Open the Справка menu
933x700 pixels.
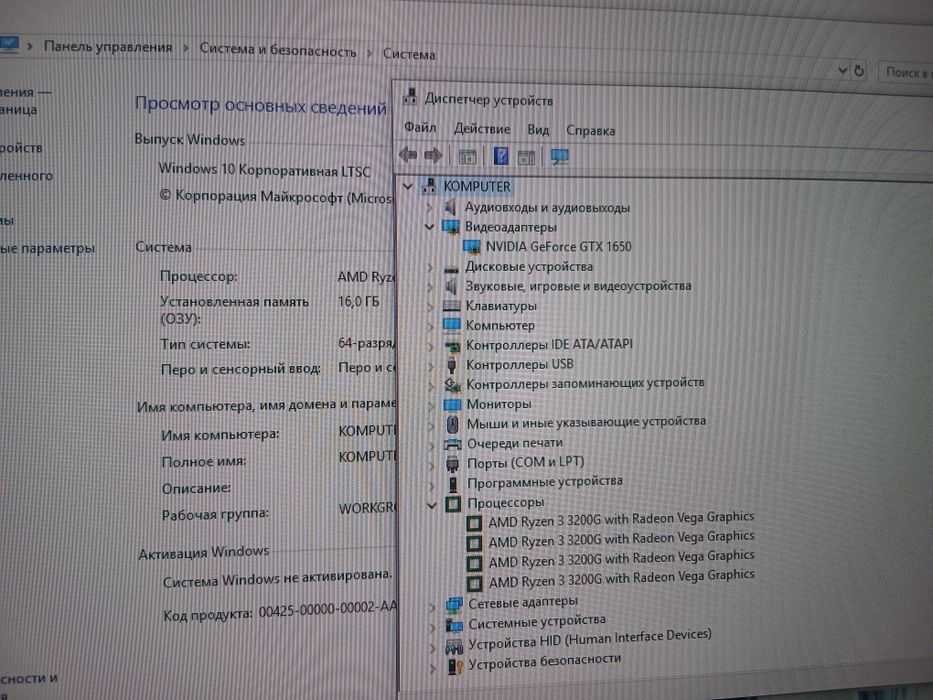[590, 130]
